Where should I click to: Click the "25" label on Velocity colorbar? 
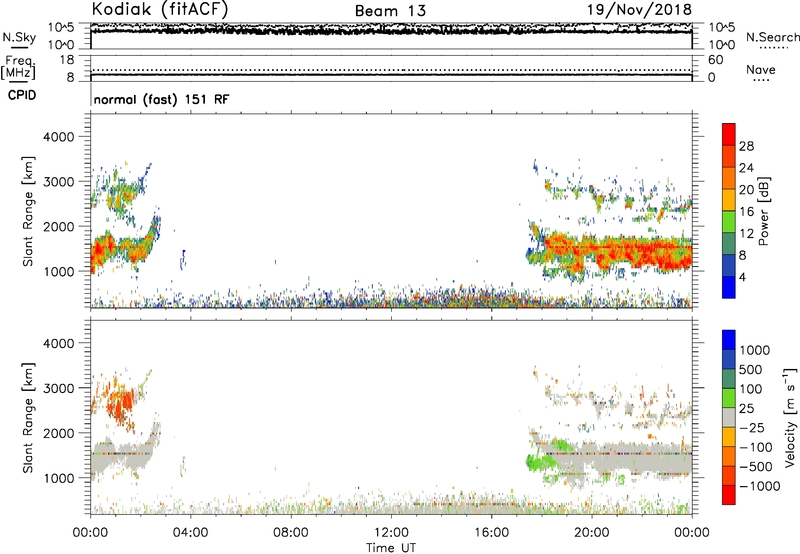click(x=746, y=409)
